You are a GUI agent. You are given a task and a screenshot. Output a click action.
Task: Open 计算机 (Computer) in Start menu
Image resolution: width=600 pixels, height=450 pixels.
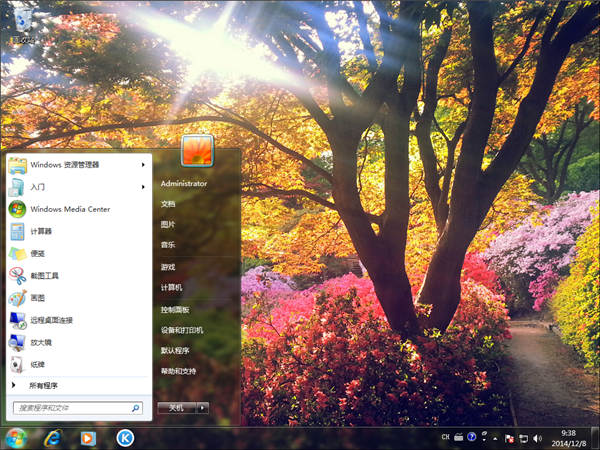pos(171,287)
